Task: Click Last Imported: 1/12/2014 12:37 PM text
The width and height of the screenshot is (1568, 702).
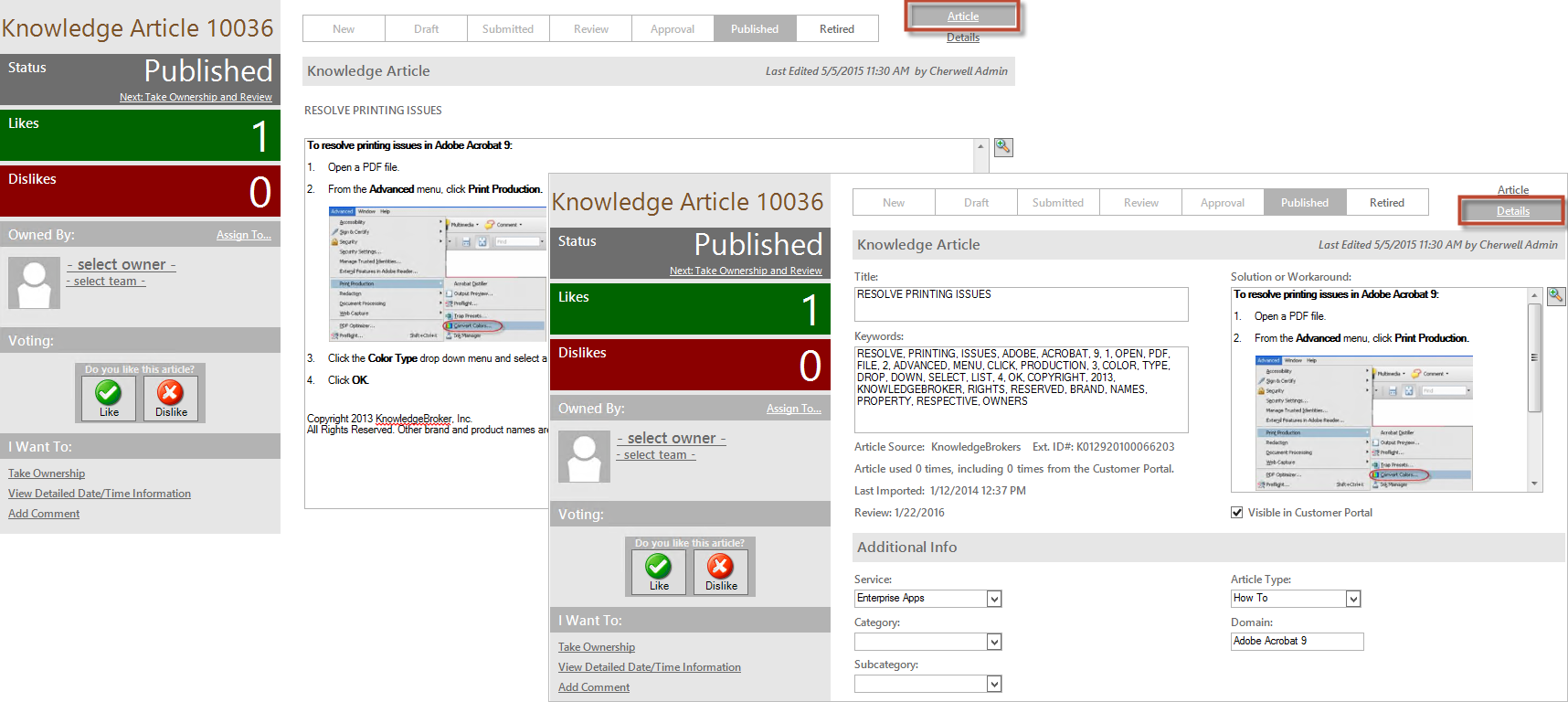Action: pos(940,491)
